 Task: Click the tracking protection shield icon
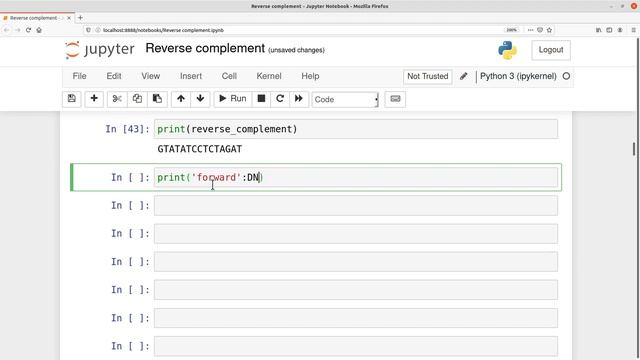click(88, 30)
